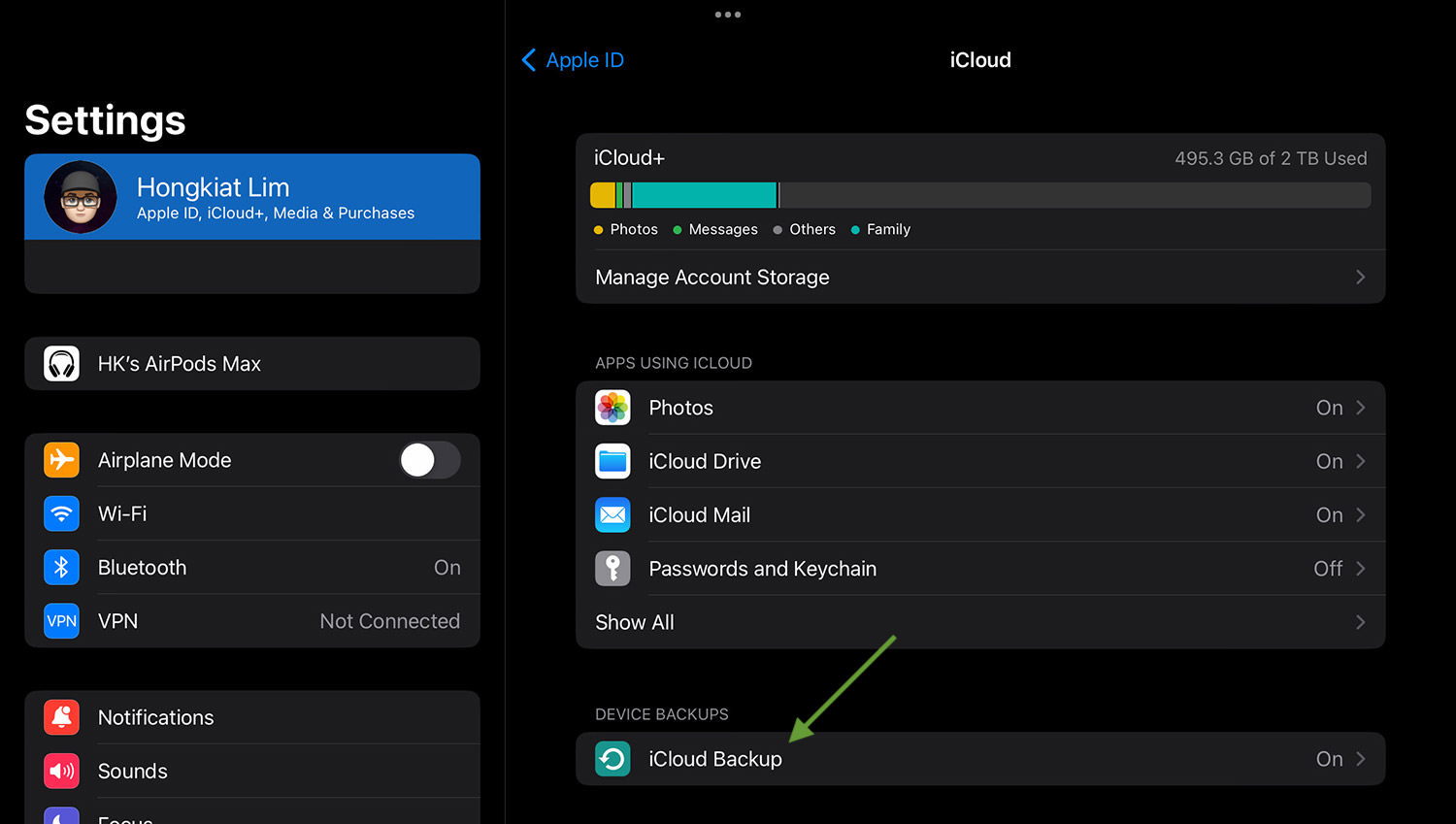Toggle the Airplane Mode switch

point(430,460)
